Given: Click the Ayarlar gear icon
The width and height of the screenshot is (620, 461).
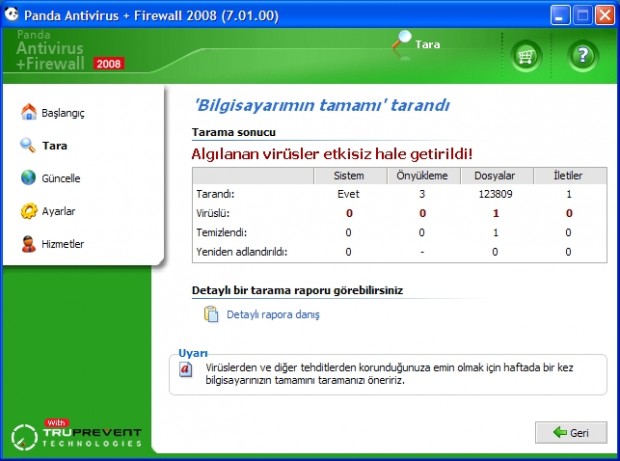Looking at the screenshot, I should [28, 211].
